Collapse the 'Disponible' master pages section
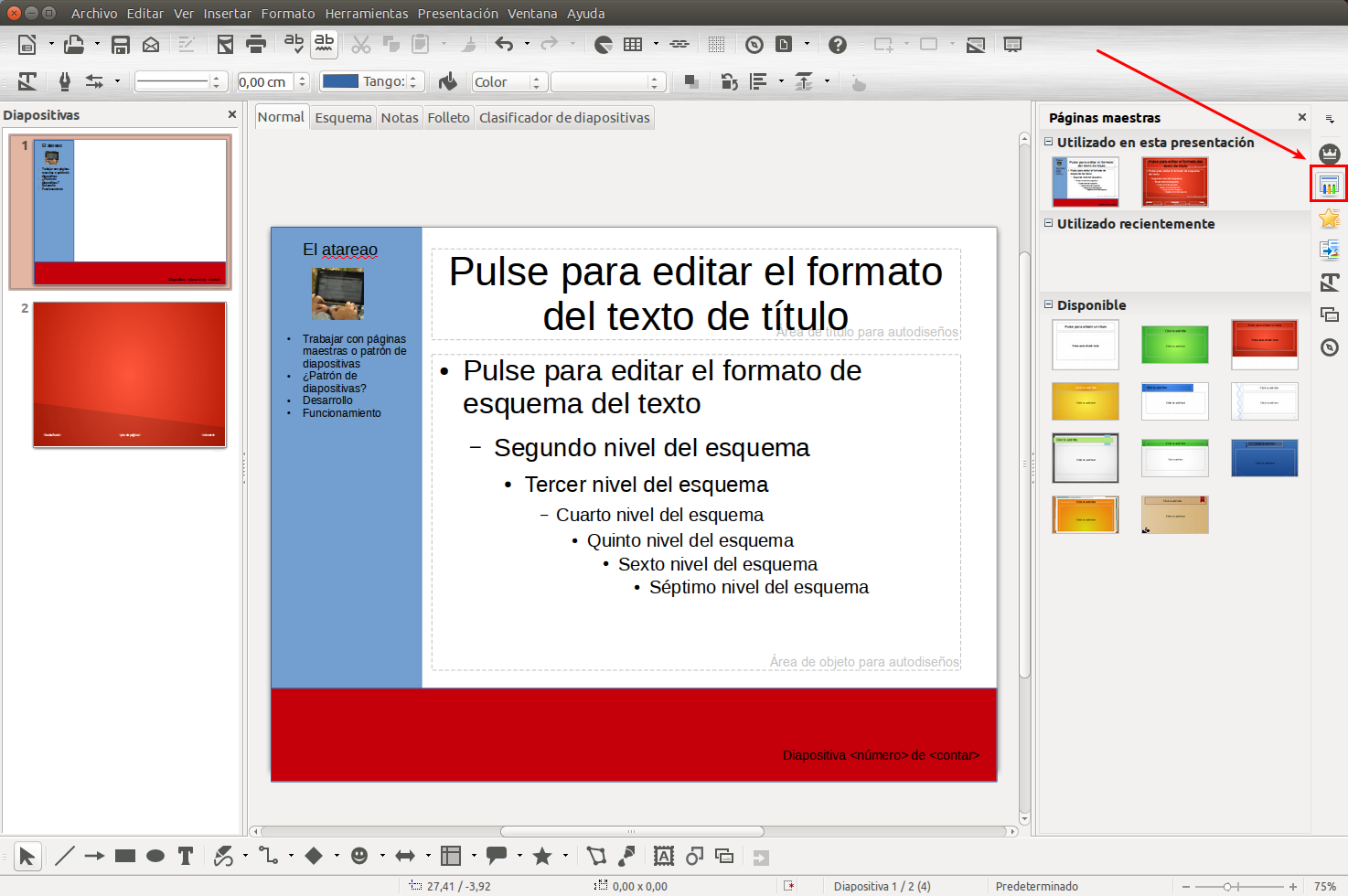This screenshot has height=896, width=1348. tap(1049, 304)
